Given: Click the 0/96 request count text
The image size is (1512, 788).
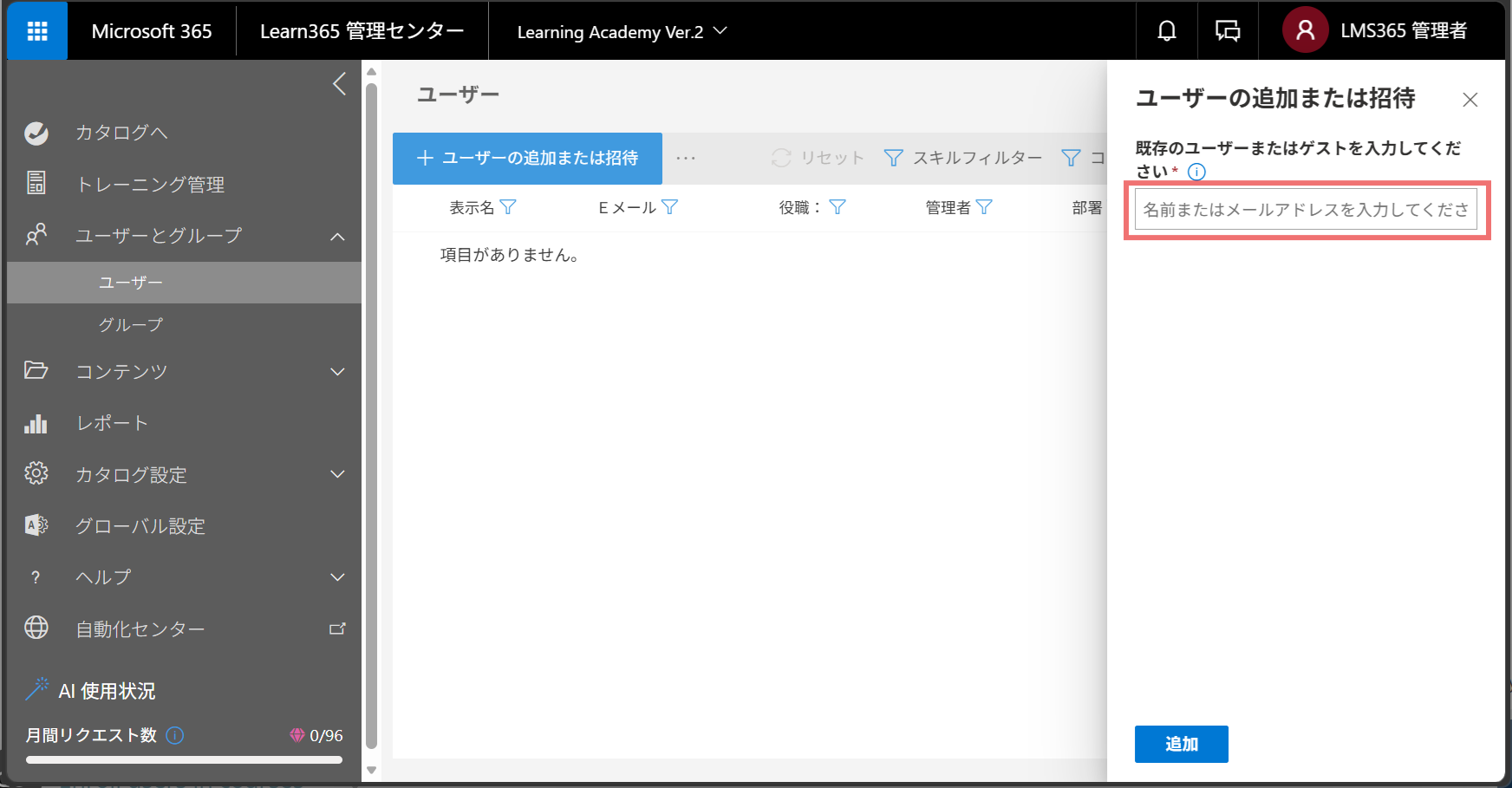Looking at the screenshot, I should tap(326, 736).
